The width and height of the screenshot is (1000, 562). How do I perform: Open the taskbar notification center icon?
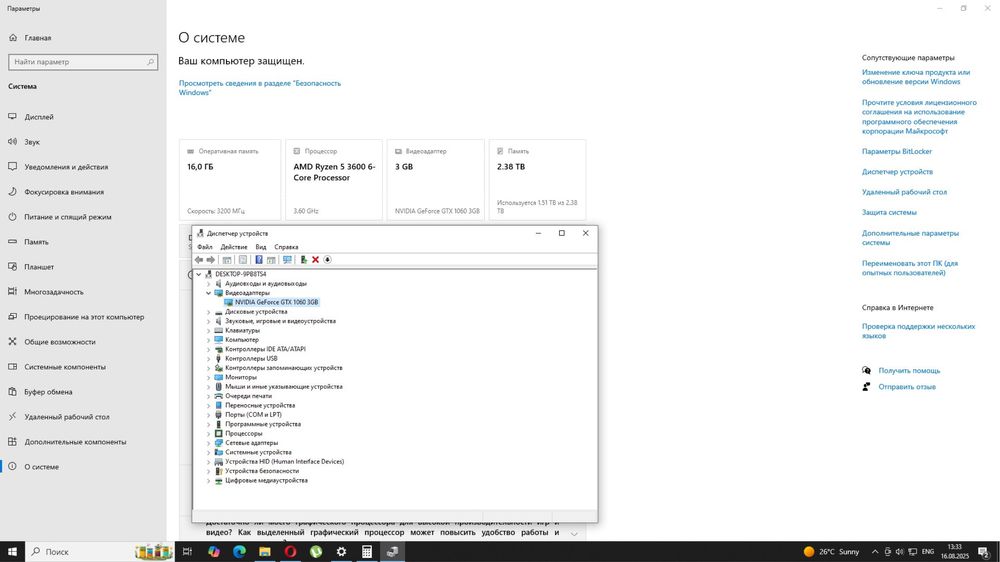(x=984, y=552)
